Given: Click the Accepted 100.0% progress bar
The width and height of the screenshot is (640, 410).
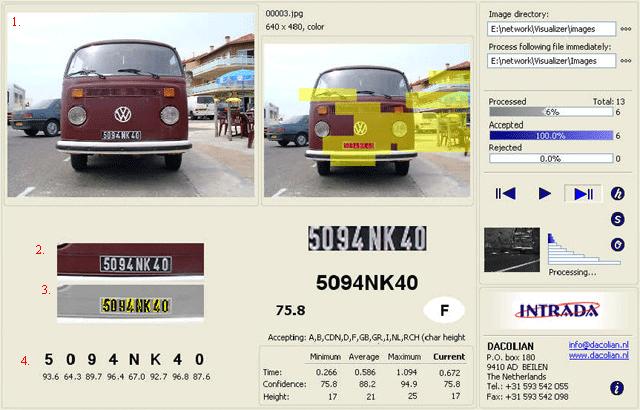Looking at the screenshot, I should (x=551, y=135).
